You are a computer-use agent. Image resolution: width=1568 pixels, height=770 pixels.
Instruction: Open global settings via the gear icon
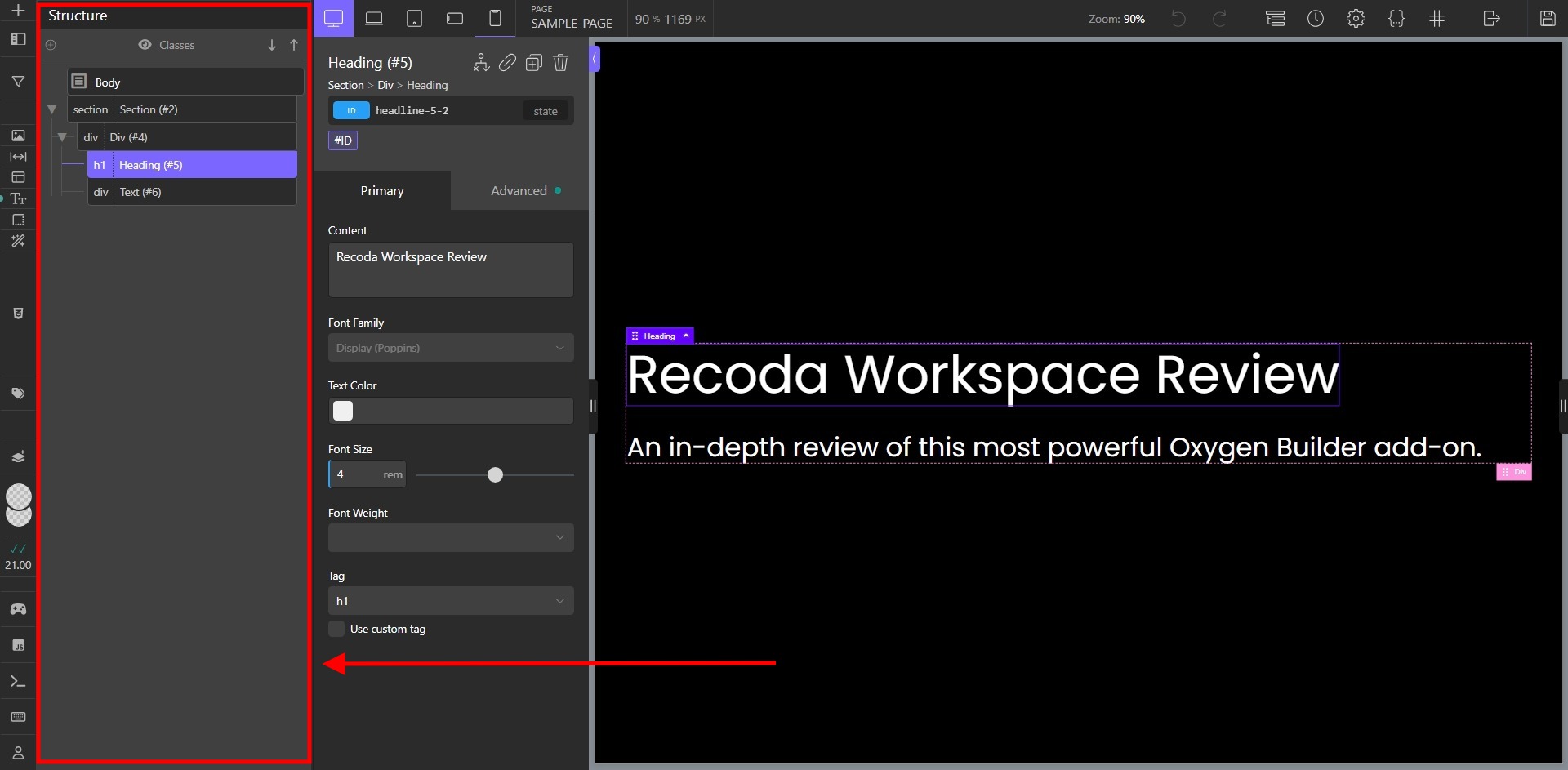click(1356, 18)
